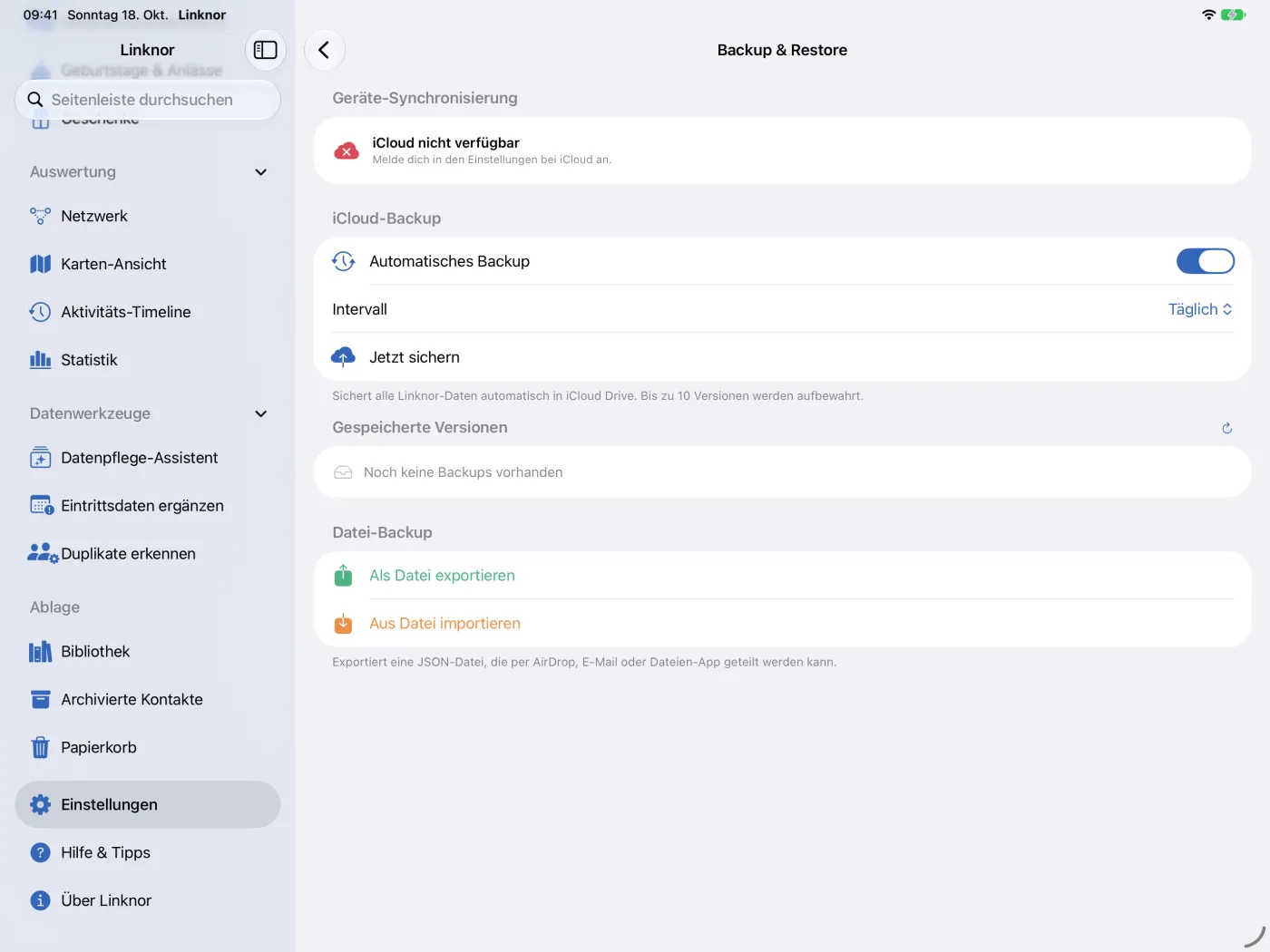Screen dimensions: 1270x952
Task: Open Archivierte Kontakte
Action: (148, 699)
